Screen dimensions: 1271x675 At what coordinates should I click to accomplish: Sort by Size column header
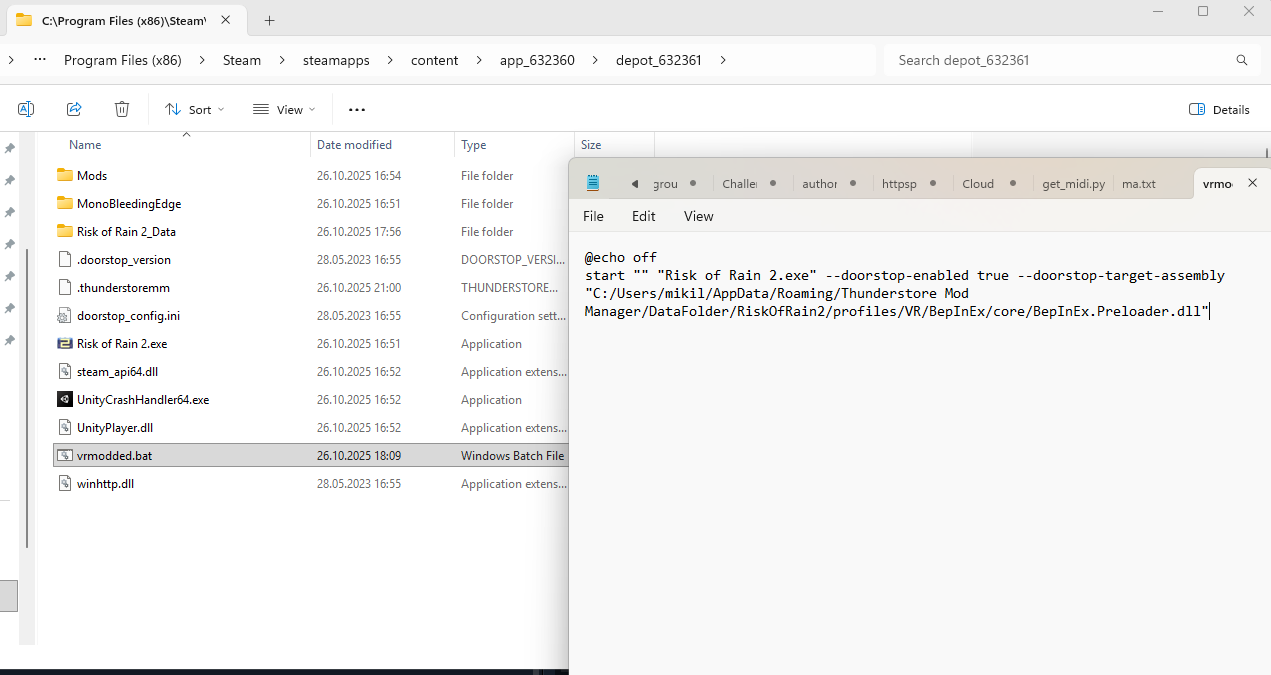pyautogui.click(x=591, y=145)
